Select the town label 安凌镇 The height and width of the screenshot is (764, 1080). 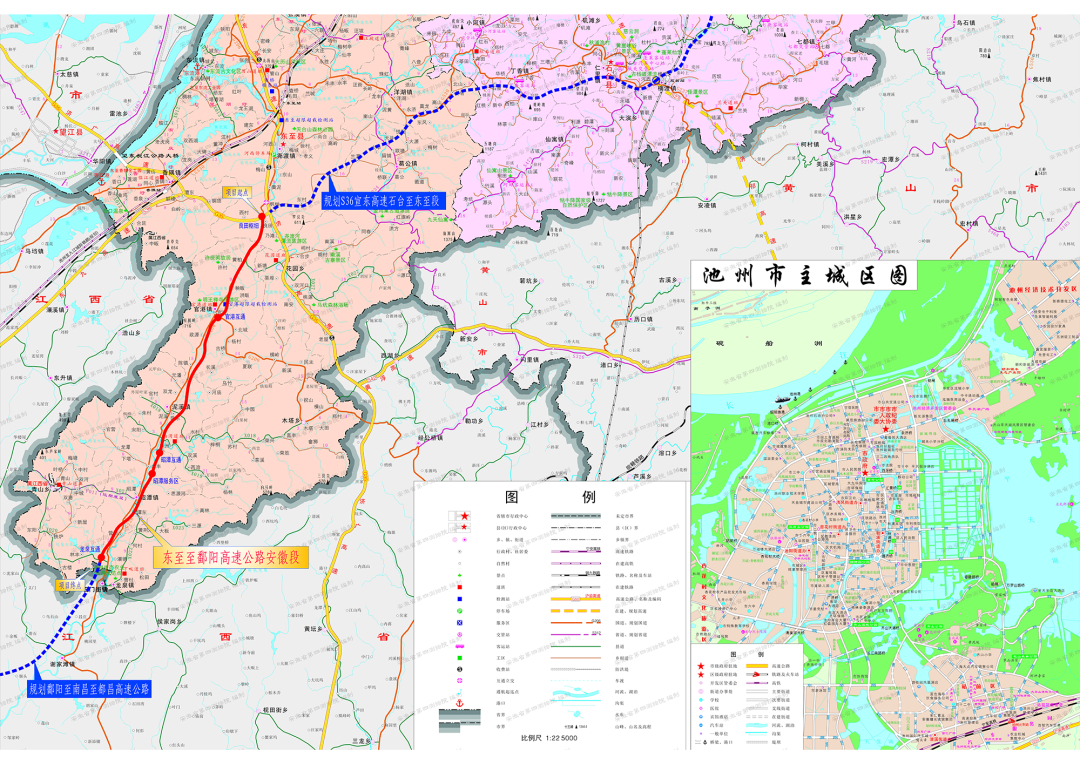pyautogui.click(x=707, y=205)
